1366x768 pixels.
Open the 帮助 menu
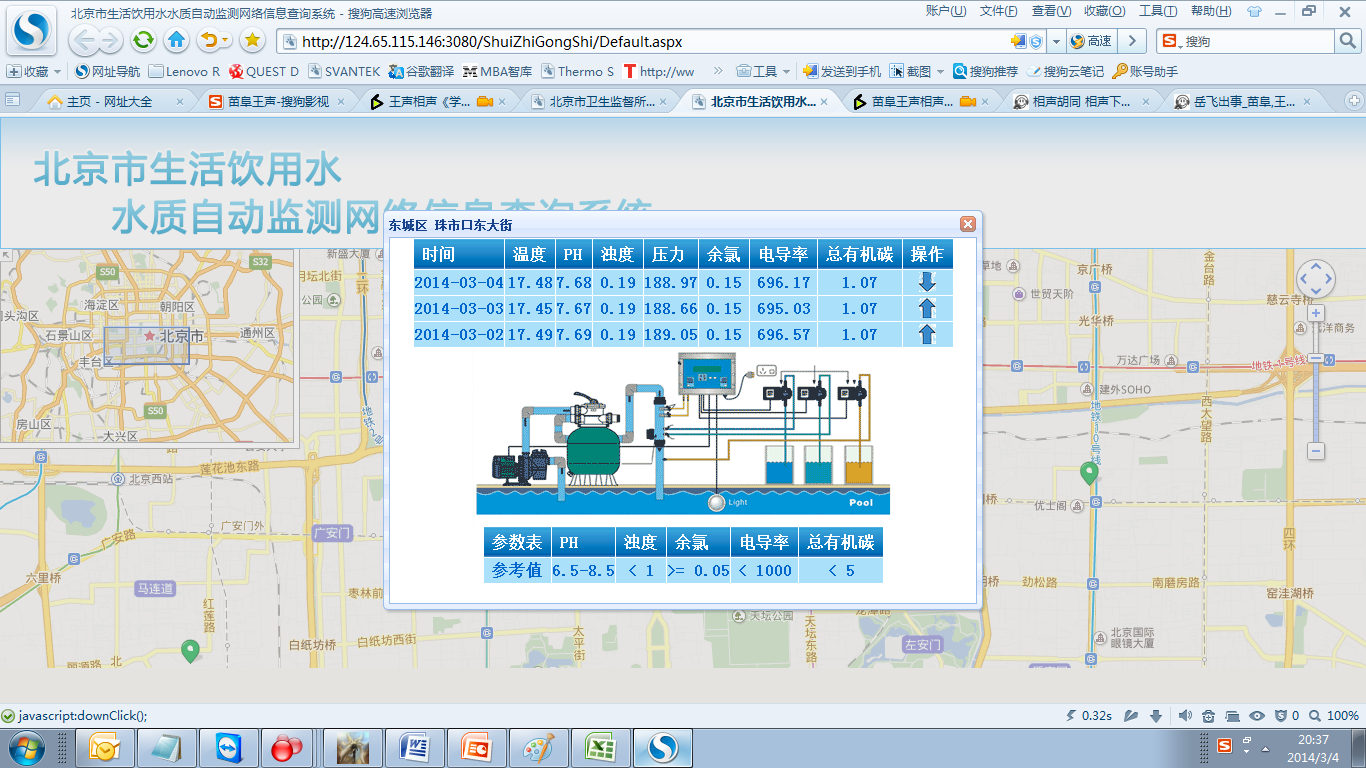coord(1210,11)
